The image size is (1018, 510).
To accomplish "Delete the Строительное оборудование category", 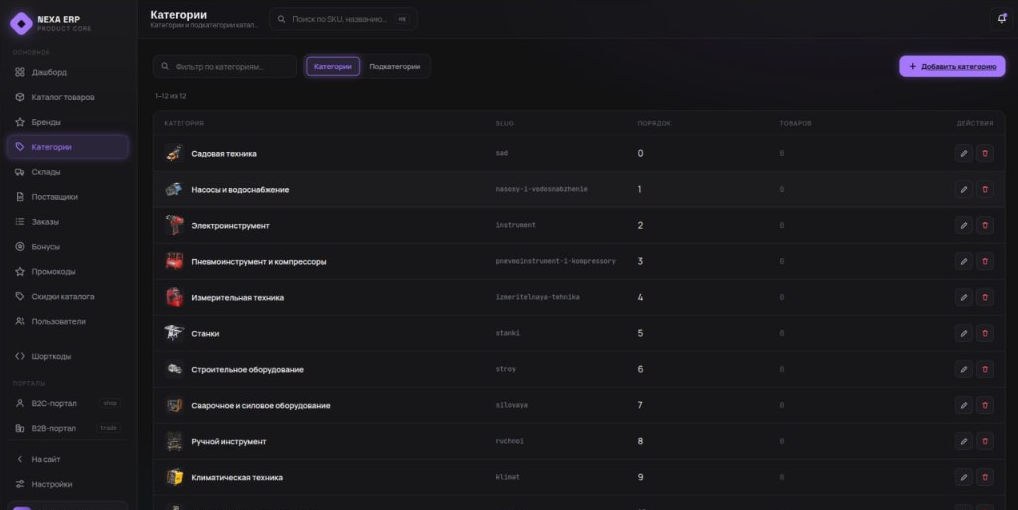I will pyautogui.click(x=985, y=369).
